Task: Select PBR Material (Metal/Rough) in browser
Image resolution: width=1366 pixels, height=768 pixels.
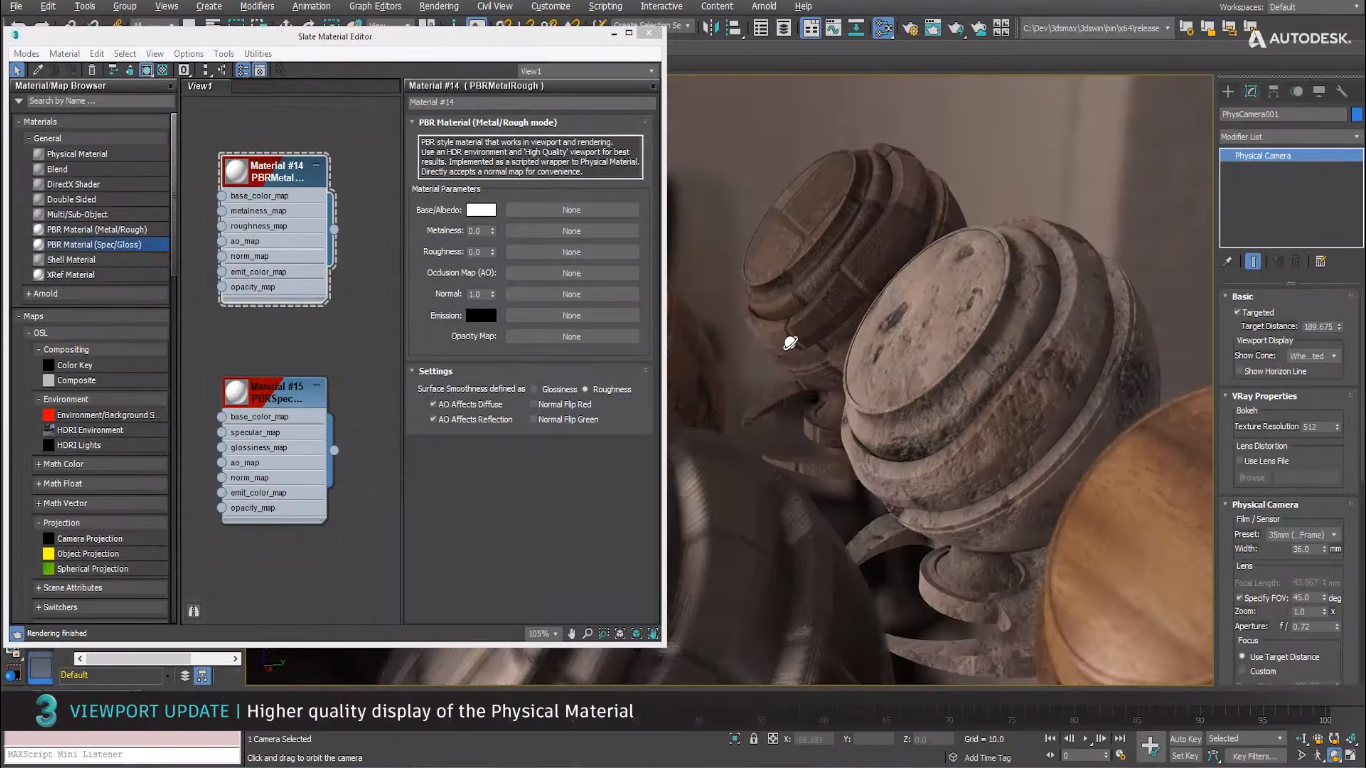Action: click(x=96, y=229)
